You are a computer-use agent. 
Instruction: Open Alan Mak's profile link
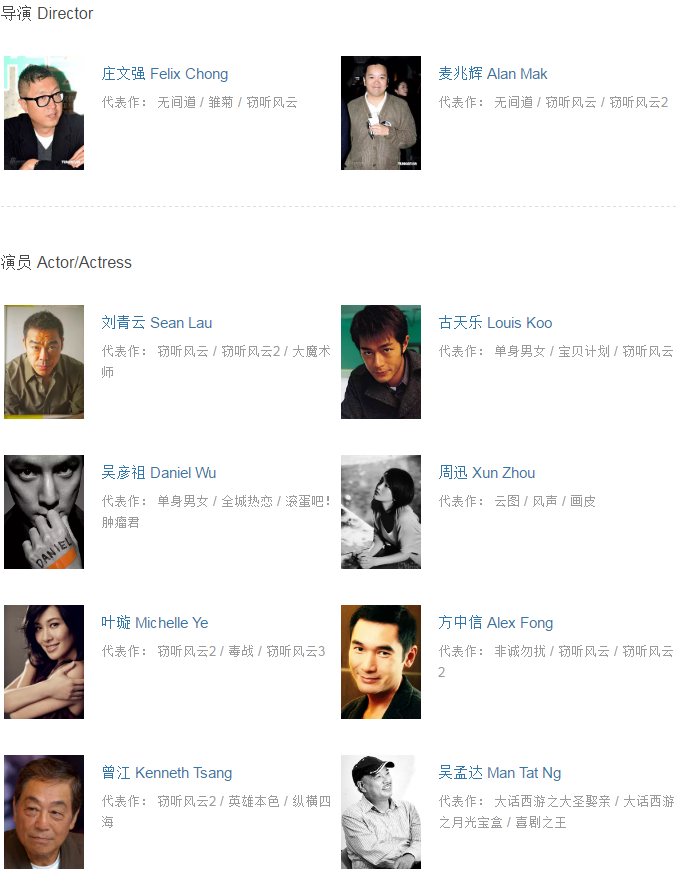(x=492, y=74)
